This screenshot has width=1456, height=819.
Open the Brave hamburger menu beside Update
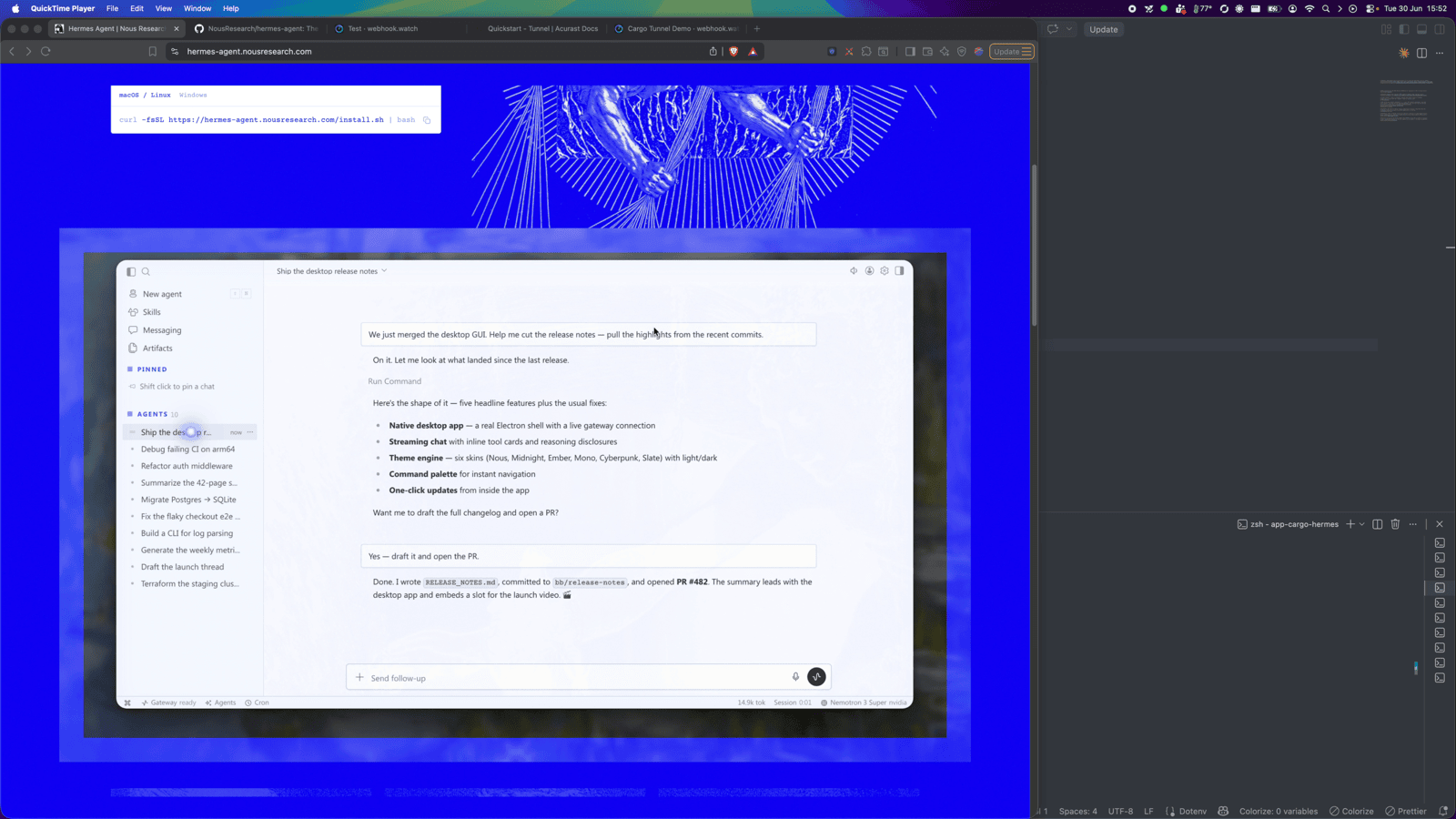1026,52
